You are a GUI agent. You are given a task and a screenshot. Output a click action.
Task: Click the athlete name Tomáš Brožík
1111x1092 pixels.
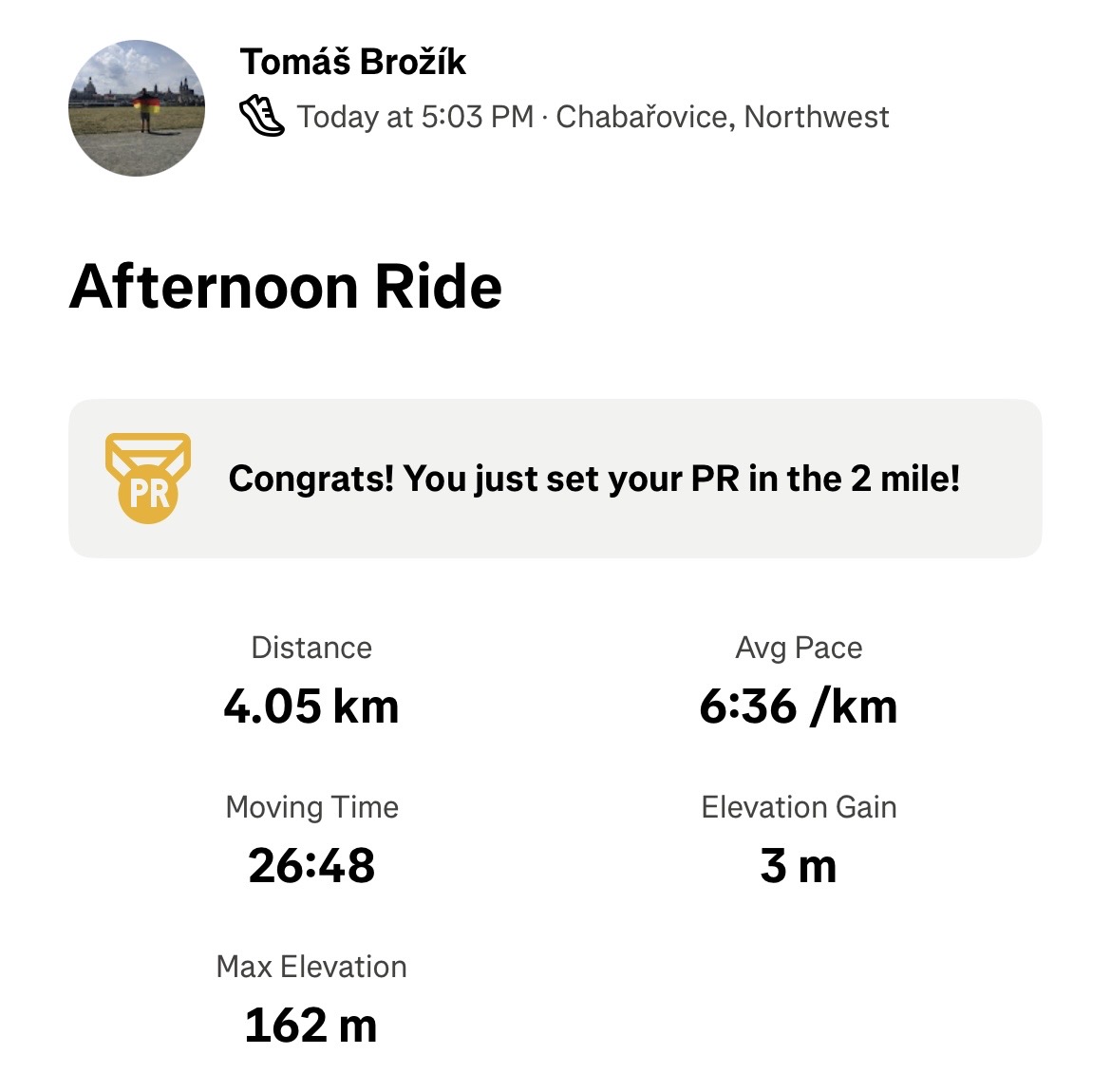pyautogui.click(x=353, y=63)
